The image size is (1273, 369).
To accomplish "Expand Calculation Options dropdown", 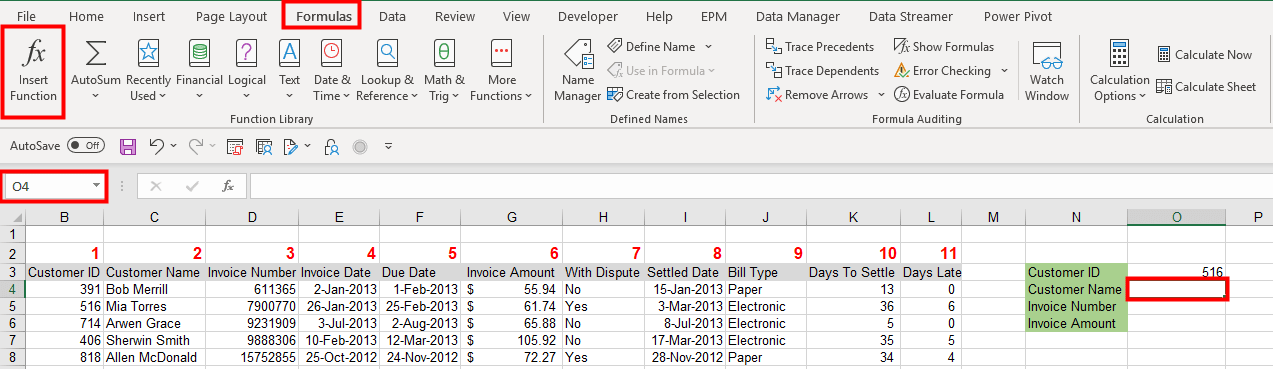I will (x=1120, y=70).
